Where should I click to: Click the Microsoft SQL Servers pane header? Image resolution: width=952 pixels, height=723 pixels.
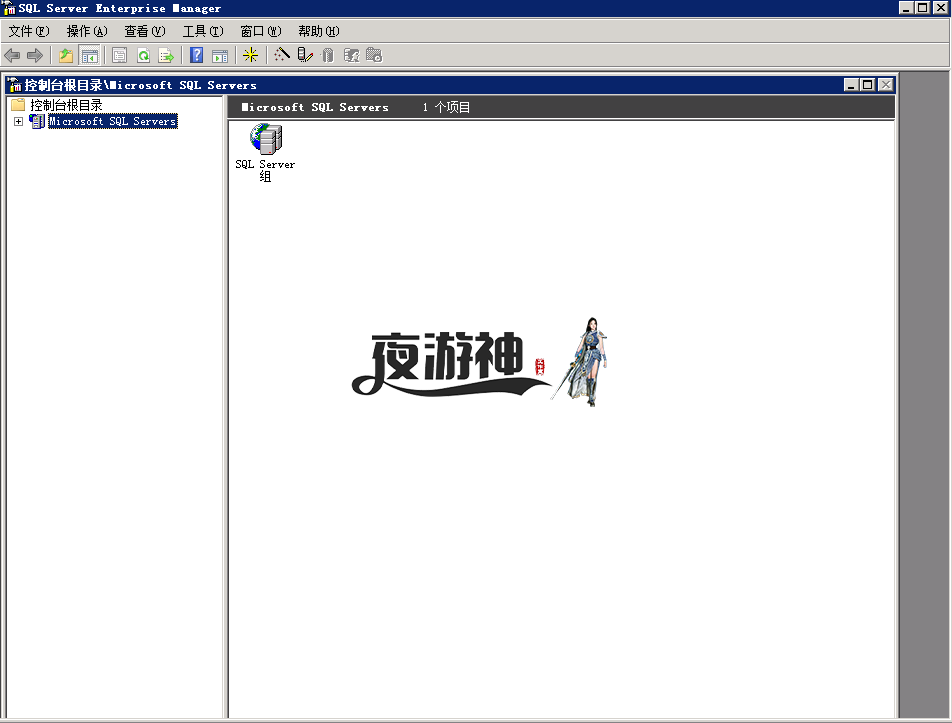314,107
